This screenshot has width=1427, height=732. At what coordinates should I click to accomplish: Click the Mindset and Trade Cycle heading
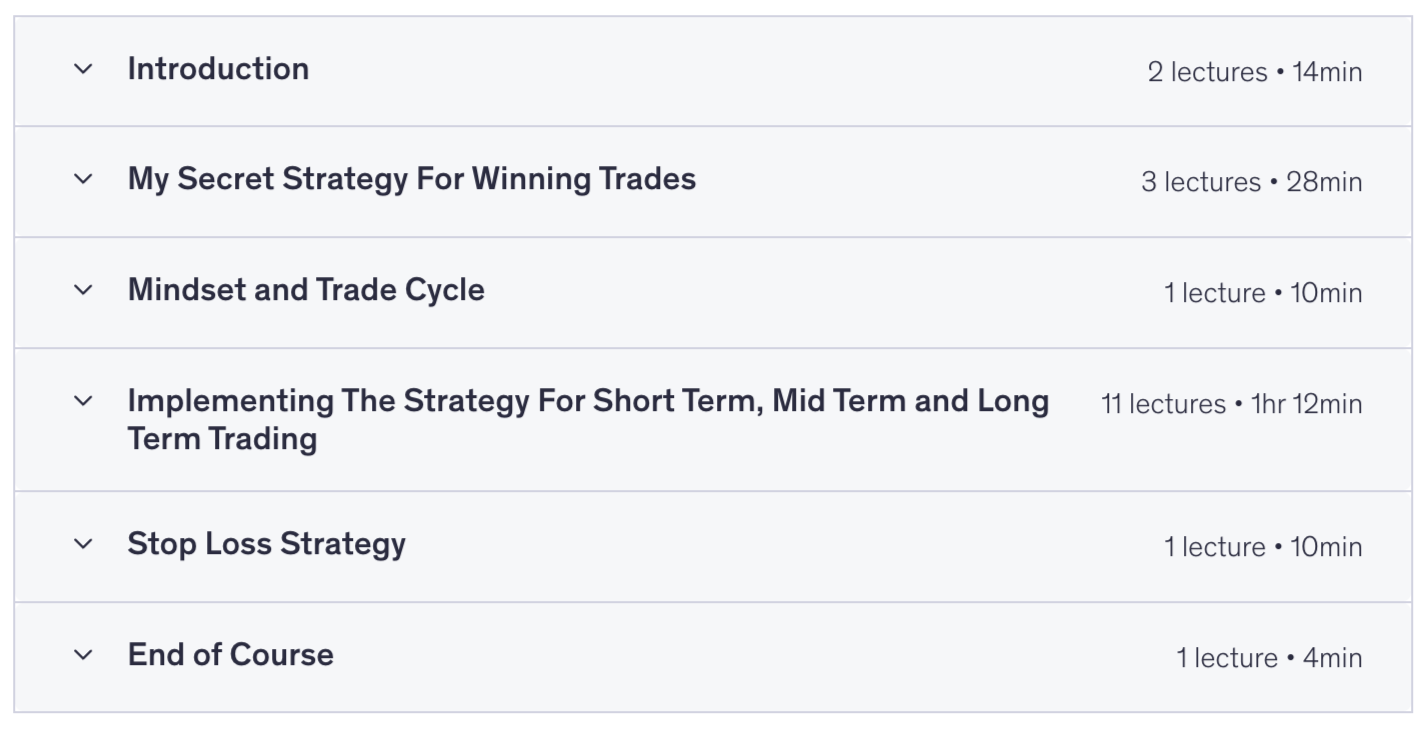(306, 290)
